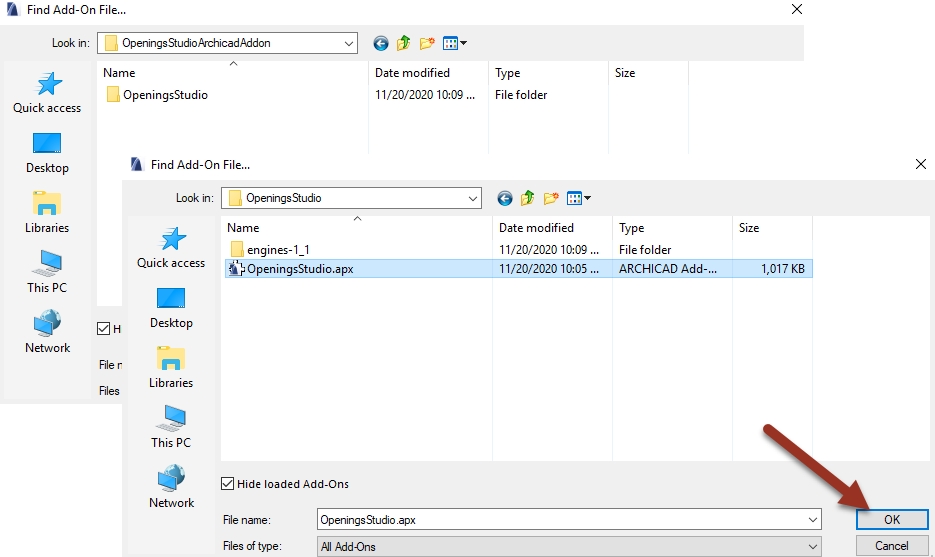The image size is (935, 557).
Task: Toggle Hide loaded Add-Ons checkbox
Action: coord(227,484)
